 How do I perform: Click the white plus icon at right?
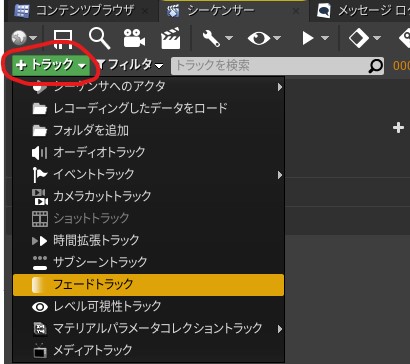[x=398, y=128]
